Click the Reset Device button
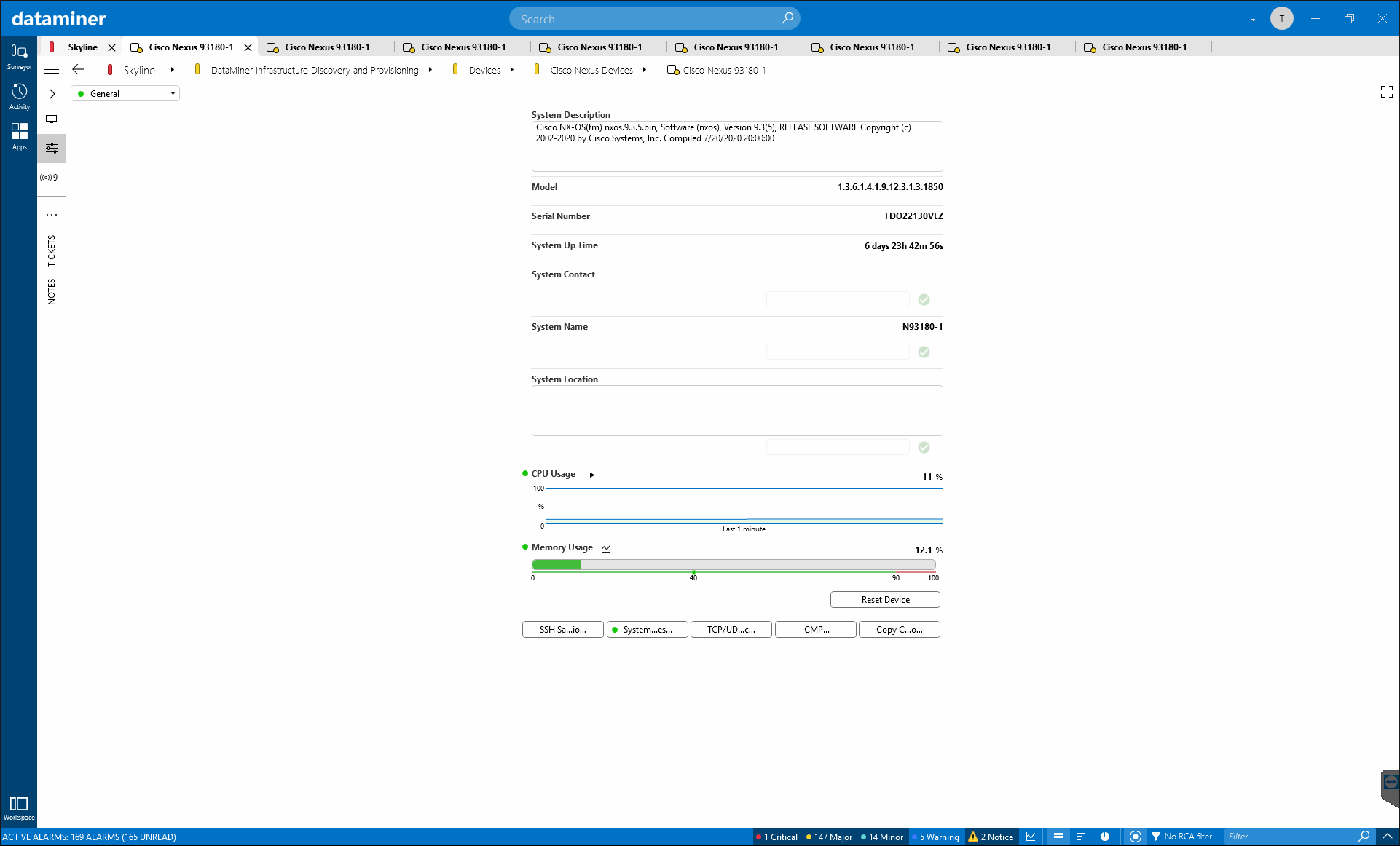Image resolution: width=1400 pixels, height=846 pixels. (885, 600)
